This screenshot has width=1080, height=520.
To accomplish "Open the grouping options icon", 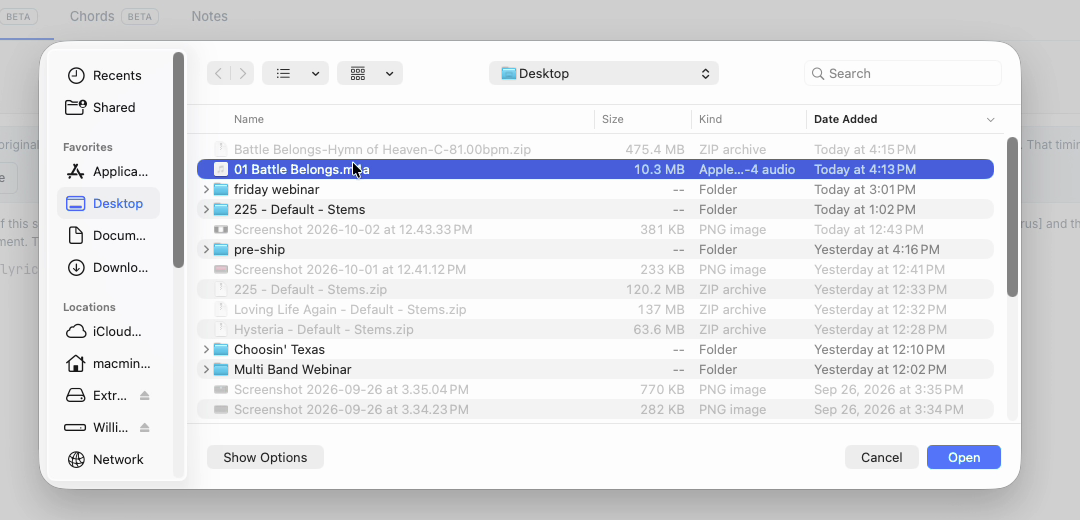I will coord(357,74).
